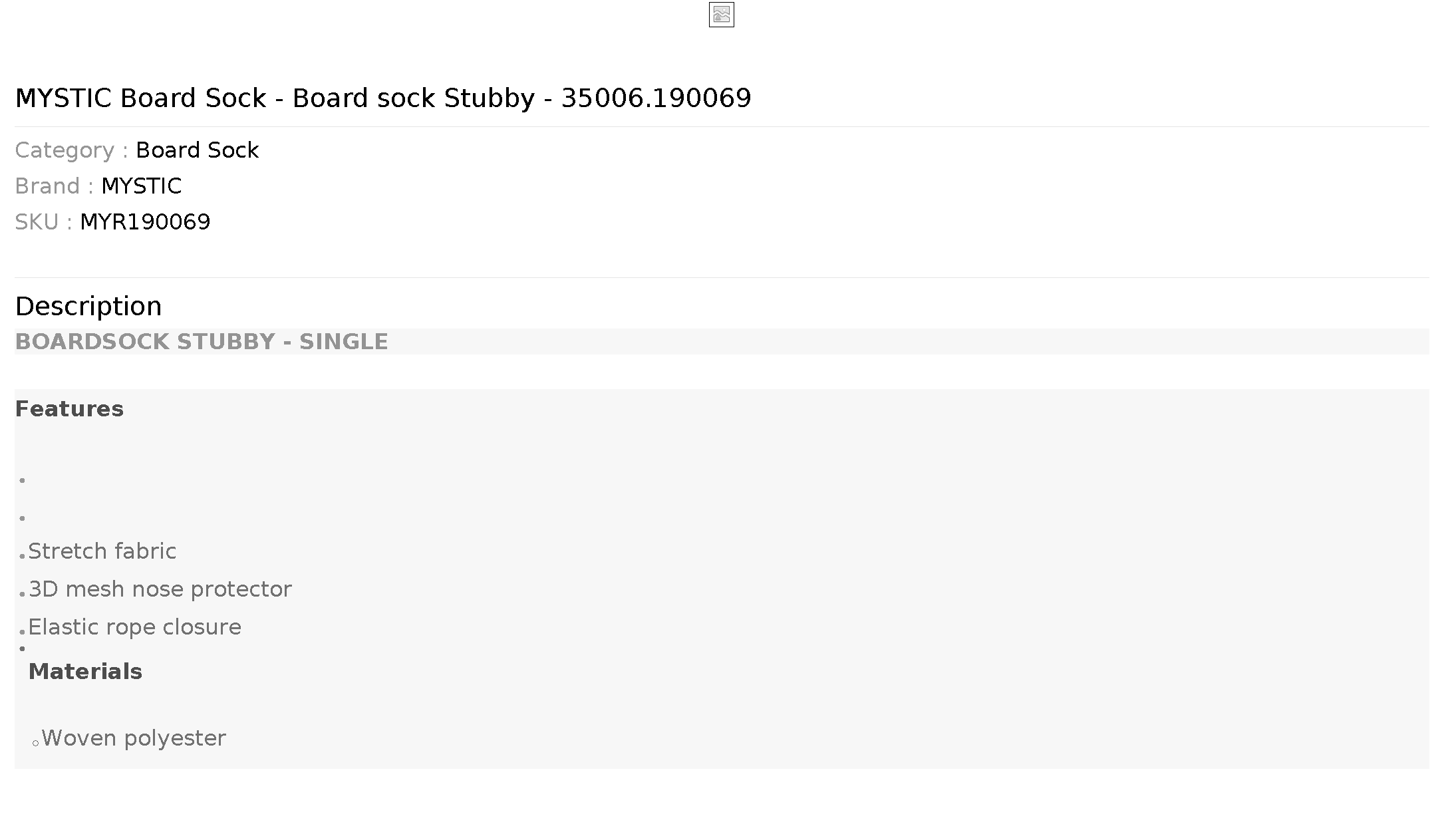
Task: Click the Materials subheading
Action: pos(85,672)
